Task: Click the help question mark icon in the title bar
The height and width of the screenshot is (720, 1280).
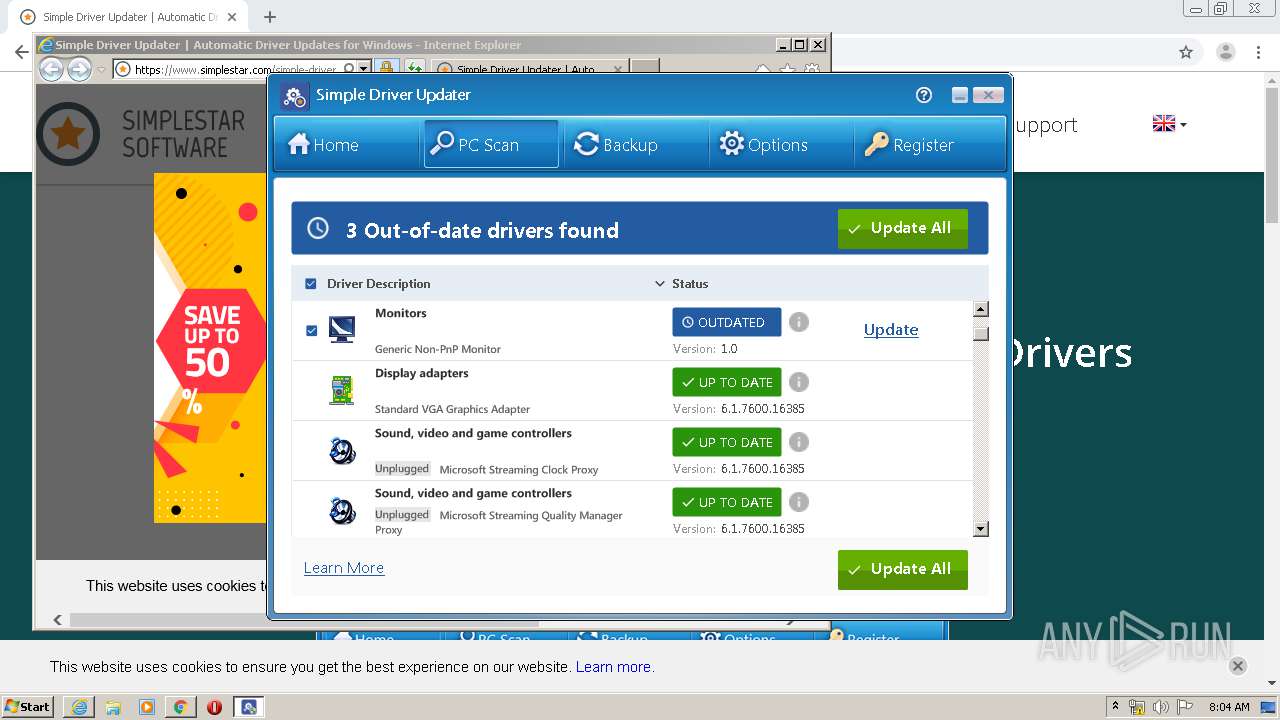Action: tap(924, 95)
